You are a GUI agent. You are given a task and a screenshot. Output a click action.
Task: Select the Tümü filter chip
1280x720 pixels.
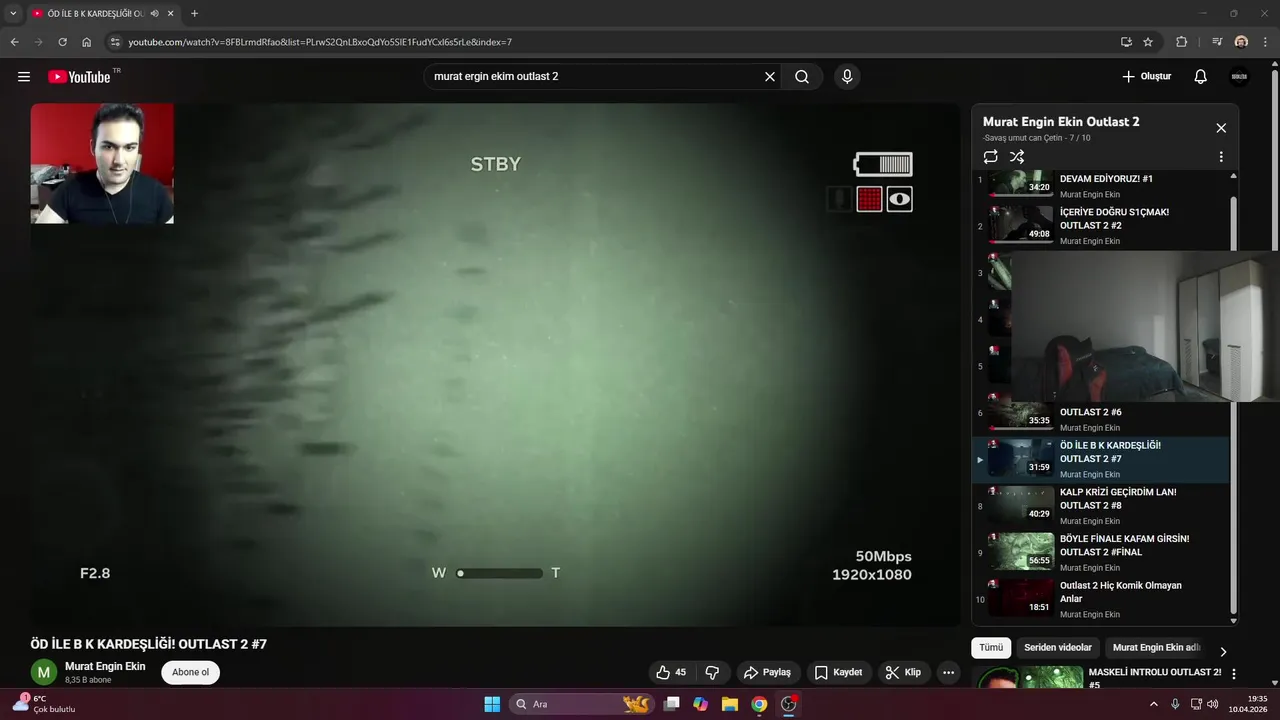(991, 648)
